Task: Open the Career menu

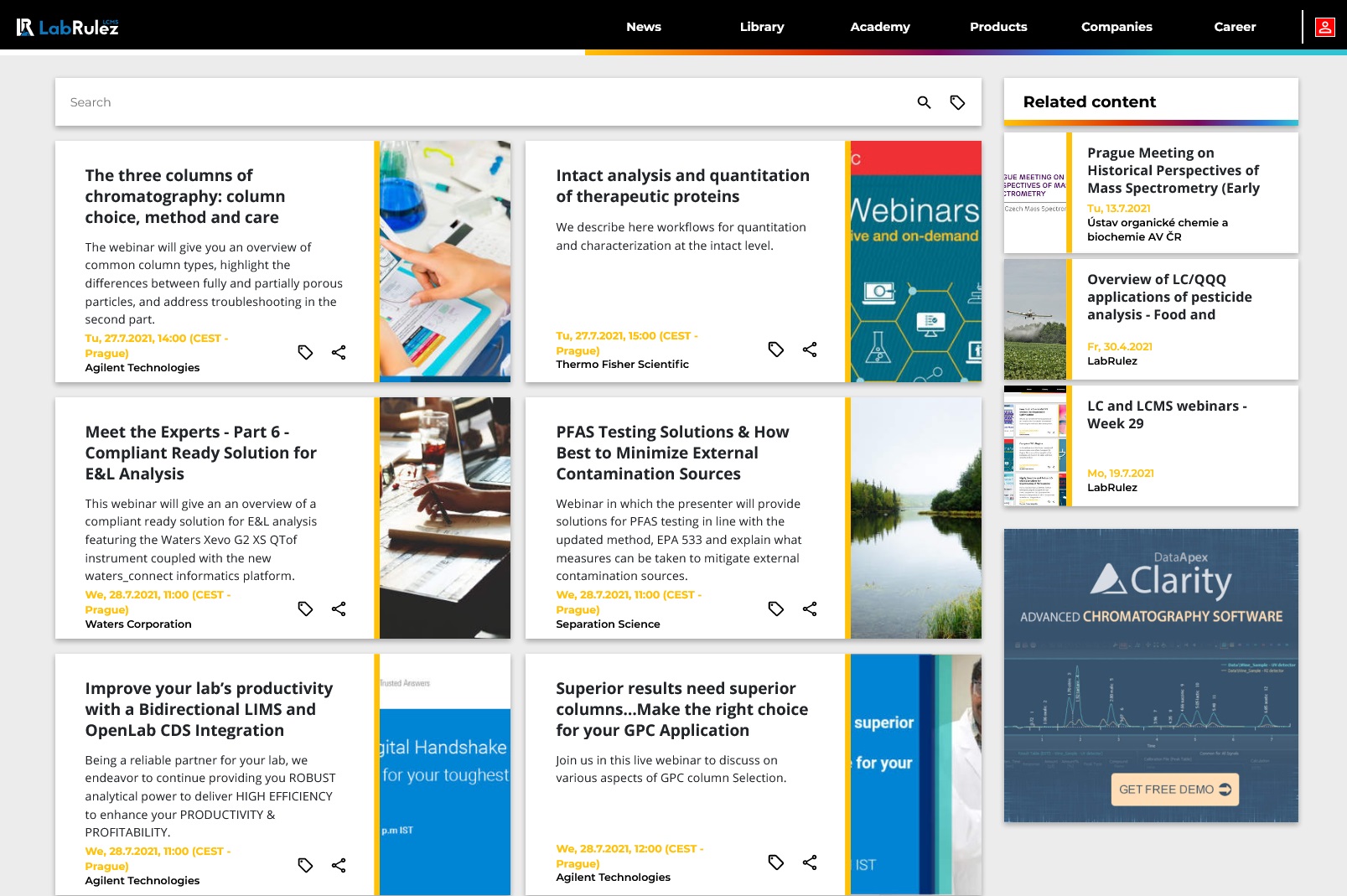Action: (1235, 27)
